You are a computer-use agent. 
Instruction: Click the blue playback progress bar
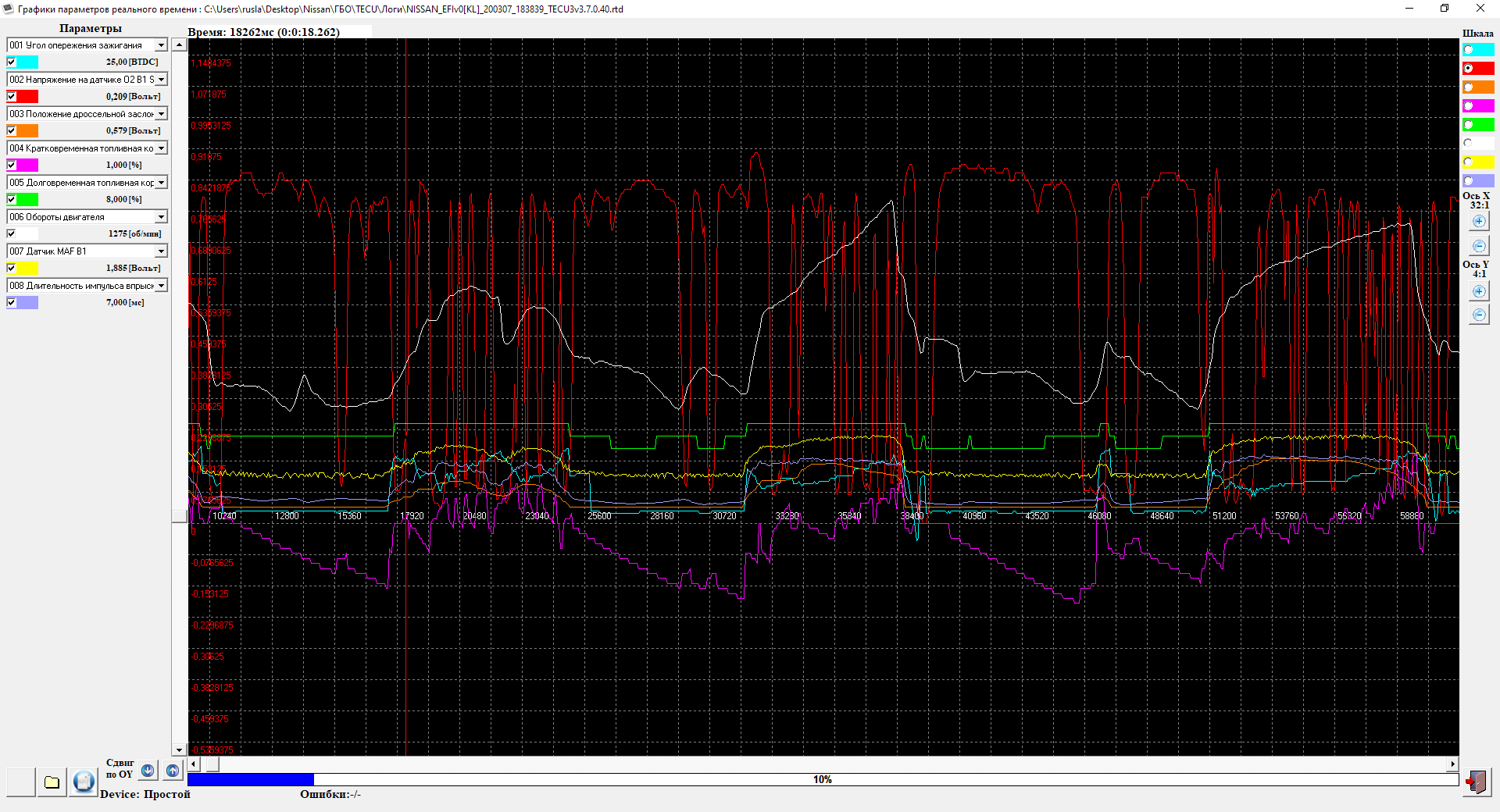click(x=822, y=779)
